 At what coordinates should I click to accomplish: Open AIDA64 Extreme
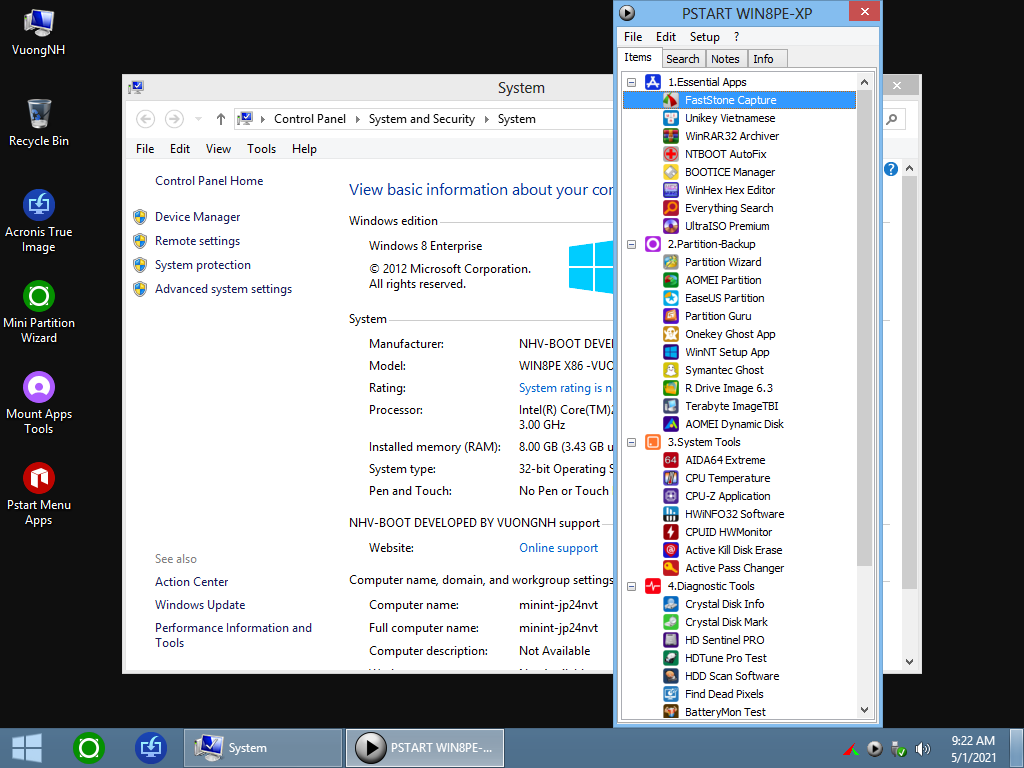pyautogui.click(x=725, y=460)
